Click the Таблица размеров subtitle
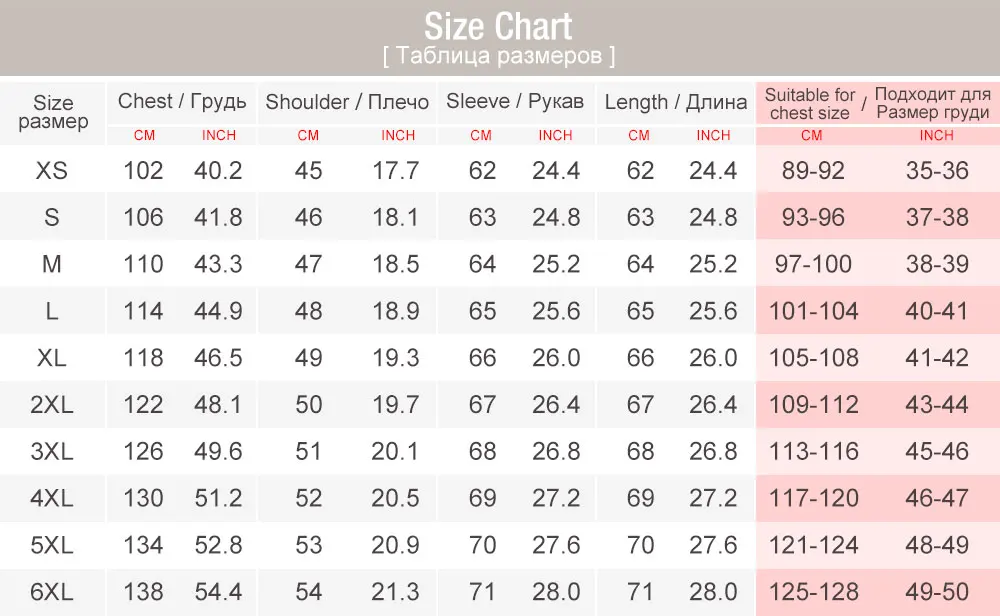1000x616 pixels. [499, 56]
